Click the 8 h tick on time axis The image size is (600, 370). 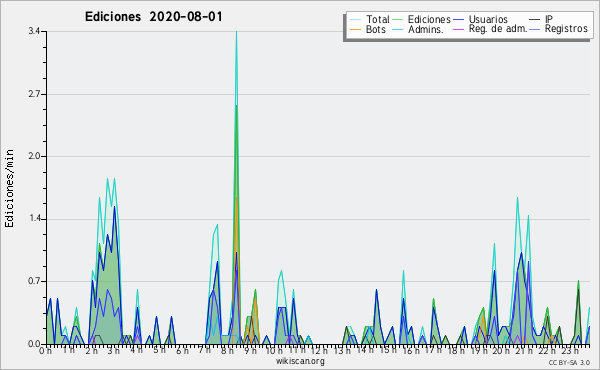coord(227,350)
